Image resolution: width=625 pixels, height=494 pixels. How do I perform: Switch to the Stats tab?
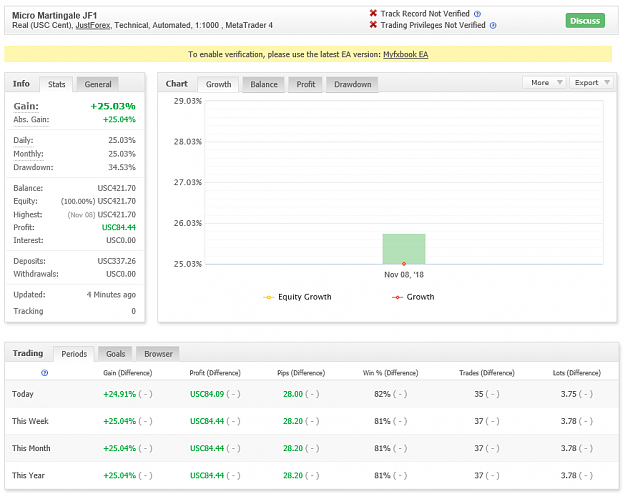click(x=57, y=84)
